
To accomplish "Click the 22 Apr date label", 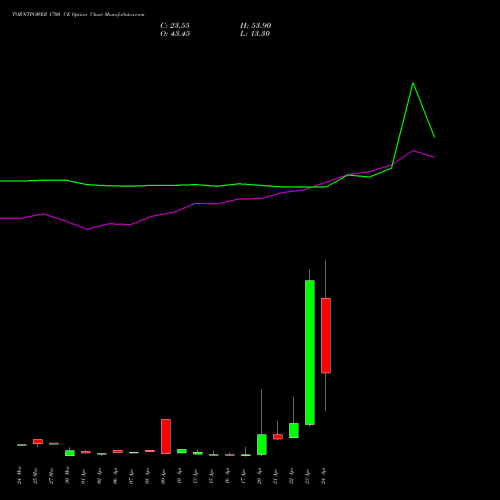I will click(291, 476).
